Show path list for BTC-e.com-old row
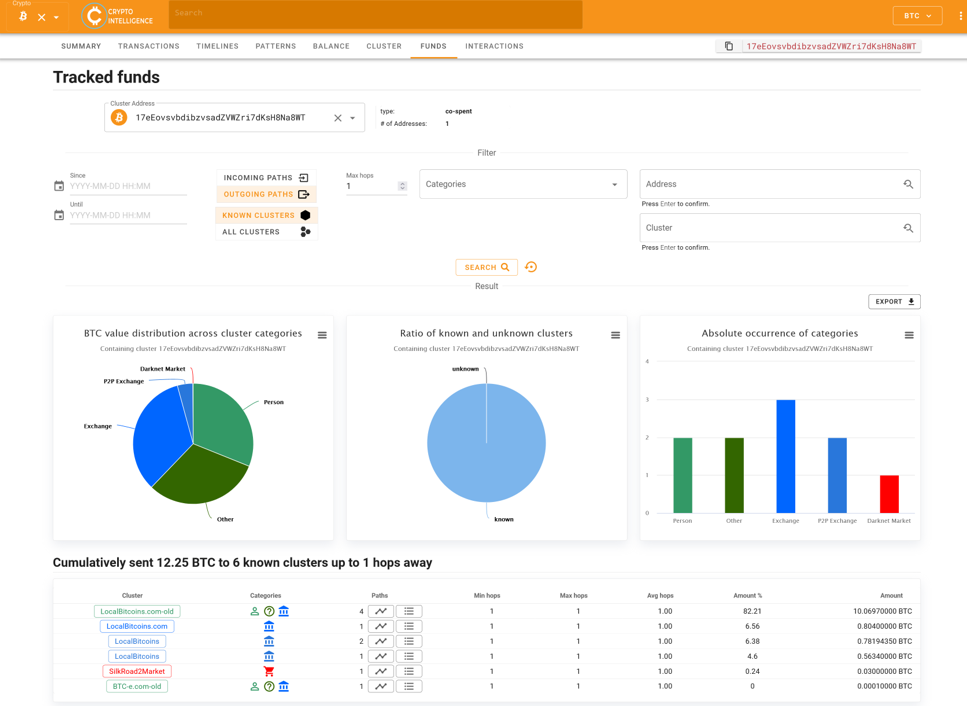967x706 pixels. tap(409, 686)
